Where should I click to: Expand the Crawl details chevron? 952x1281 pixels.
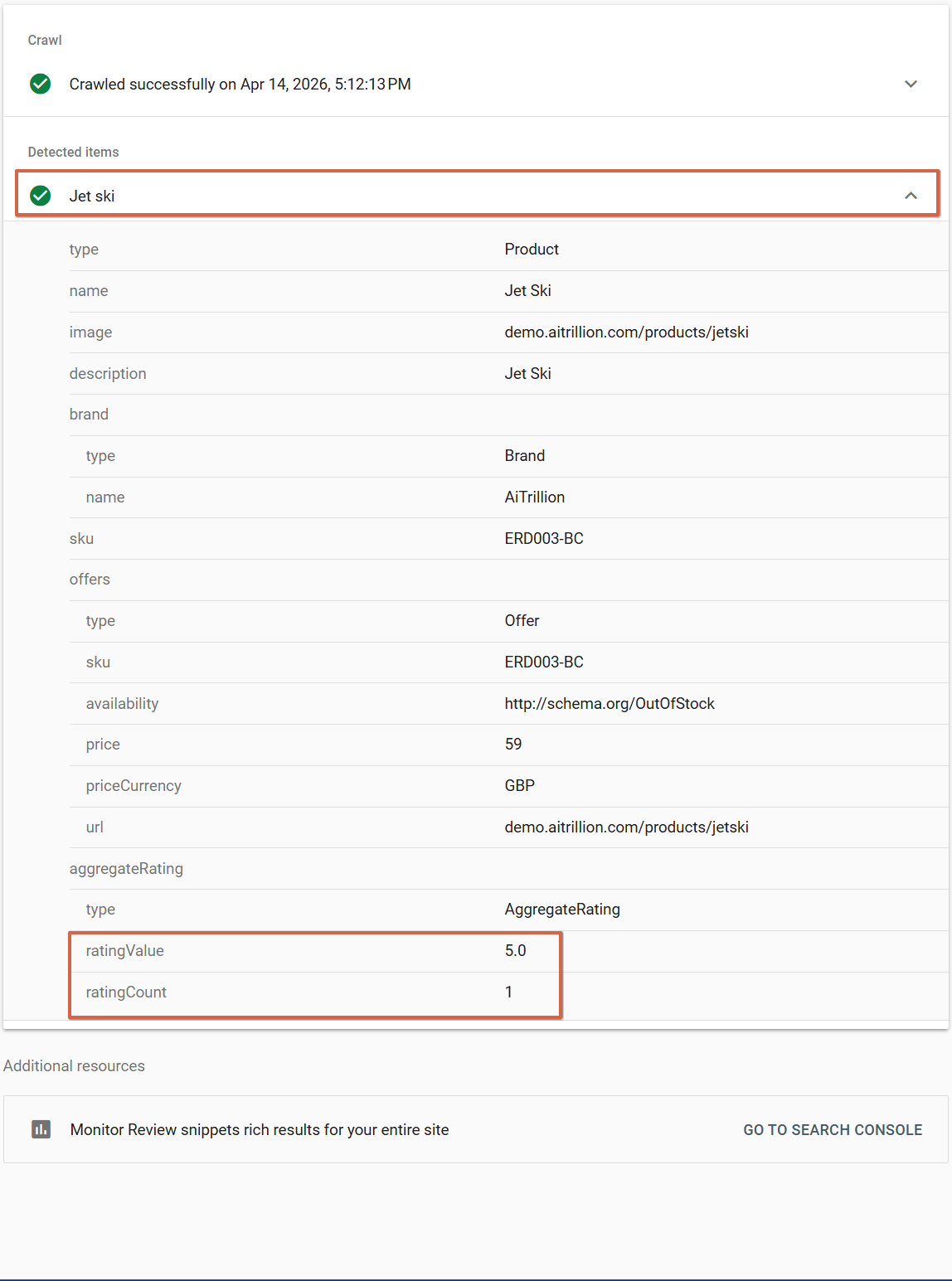(911, 84)
